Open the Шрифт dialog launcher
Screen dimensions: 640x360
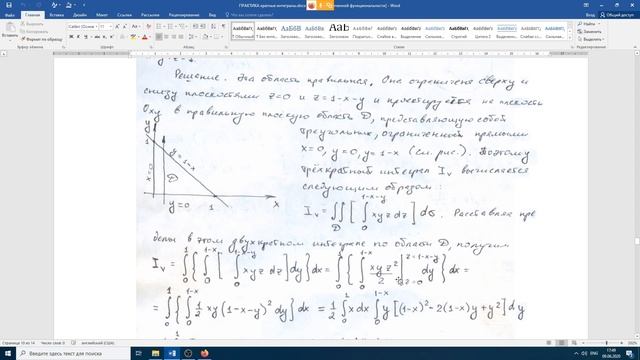[151, 47]
